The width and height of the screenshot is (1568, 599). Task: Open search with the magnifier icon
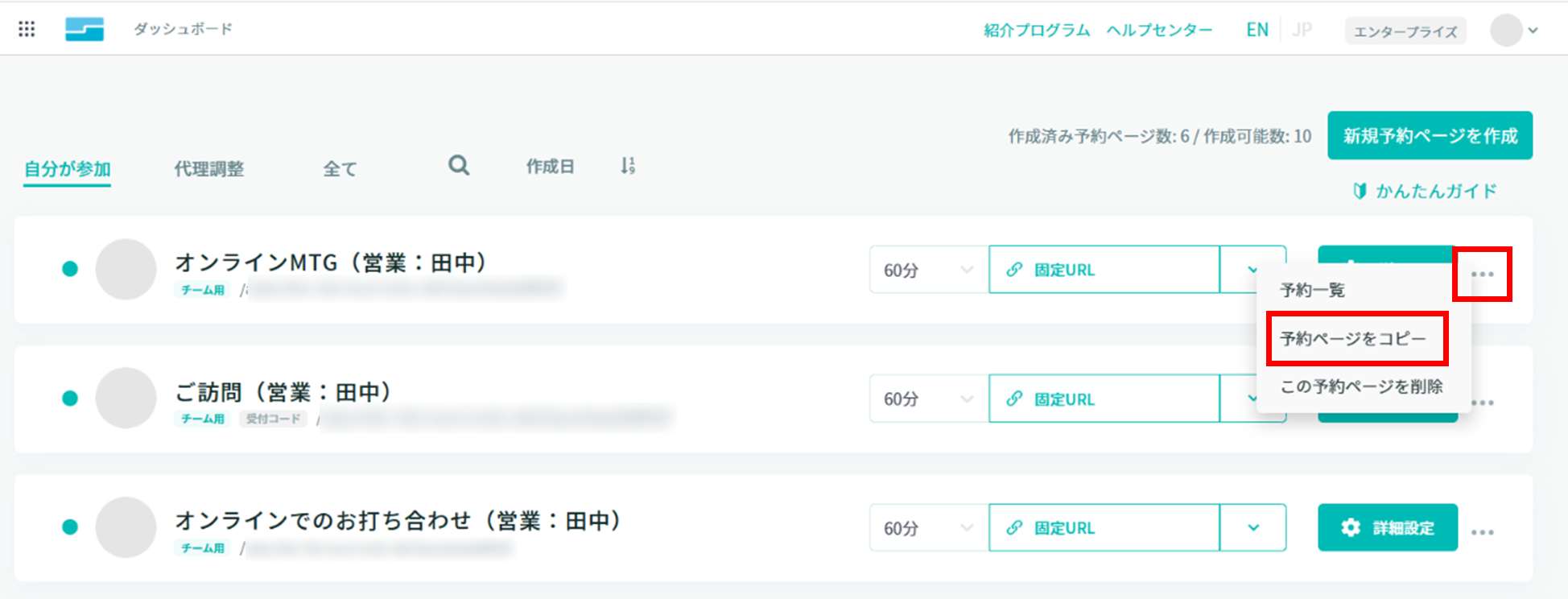click(x=459, y=166)
